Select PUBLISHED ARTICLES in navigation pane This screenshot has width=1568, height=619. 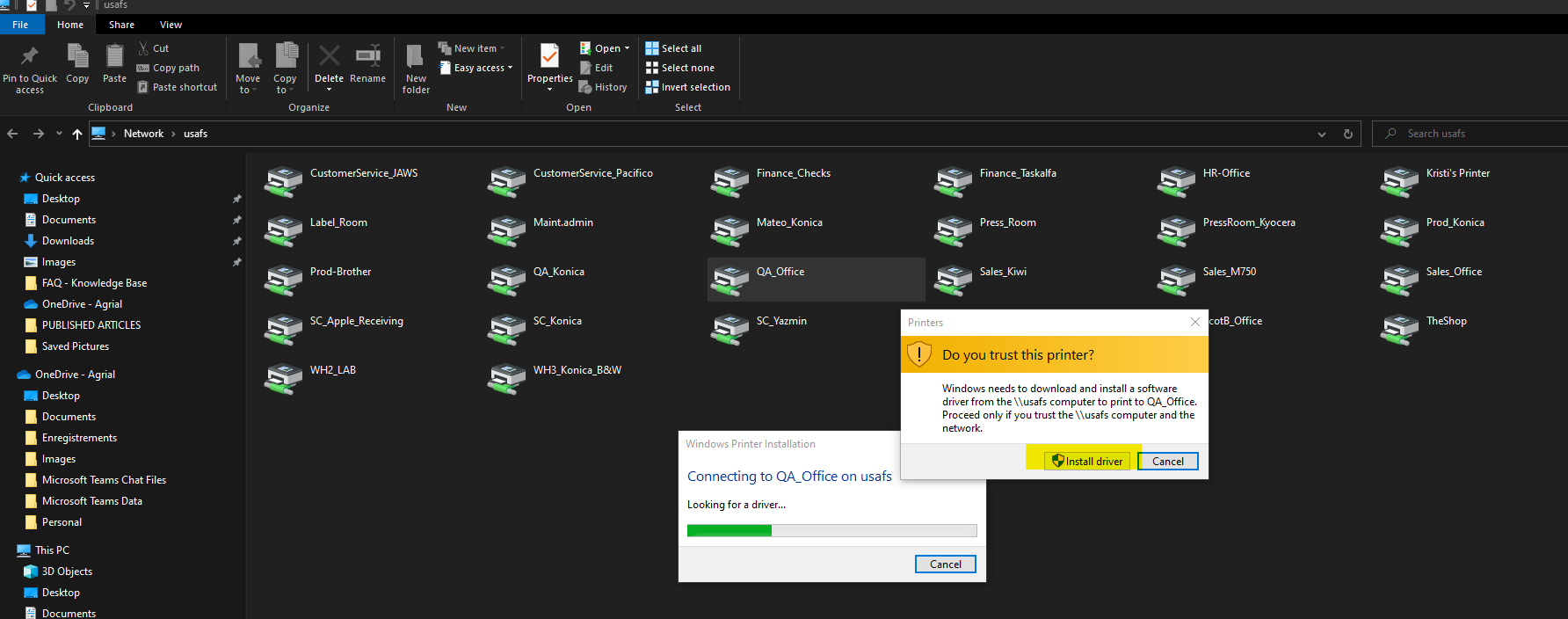(x=91, y=325)
